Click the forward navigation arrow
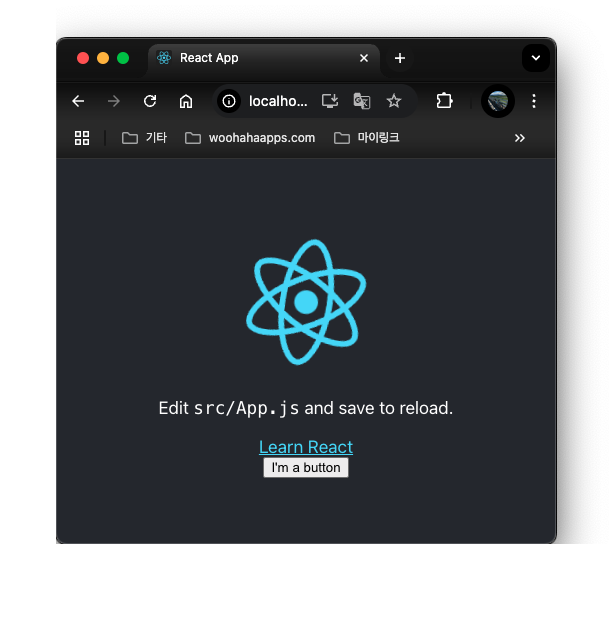 (x=113, y=101)
